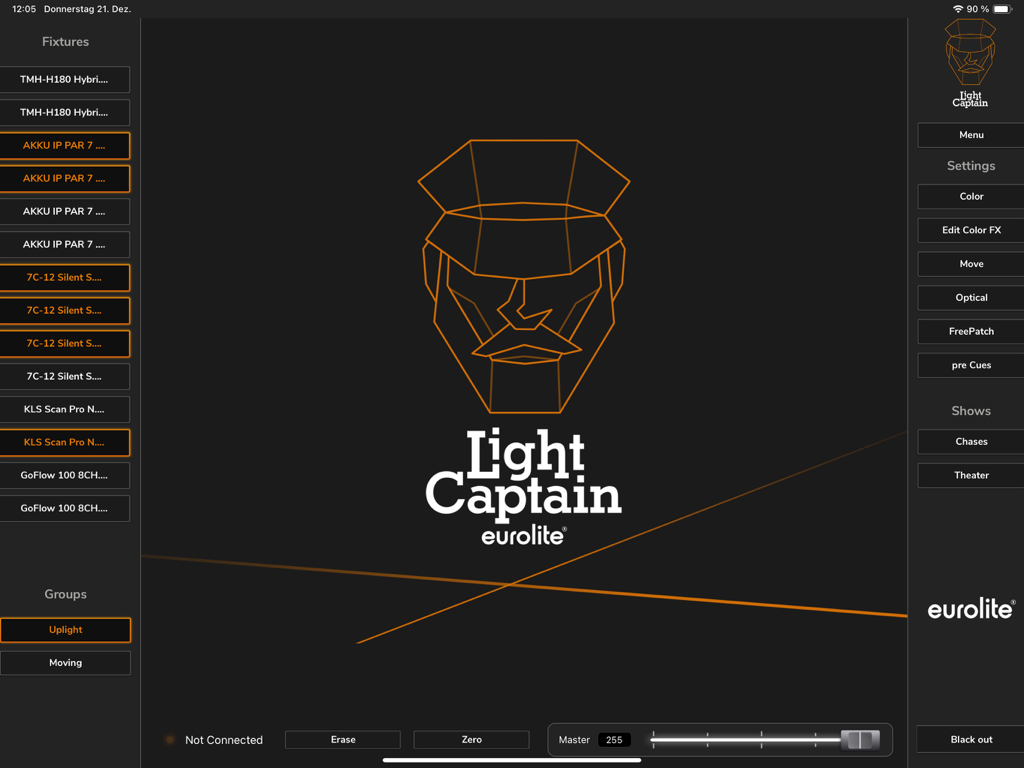Viewport: 1024px width, 768px height.
Task: Open the Optical settings
Action: (x=970, y=297)
